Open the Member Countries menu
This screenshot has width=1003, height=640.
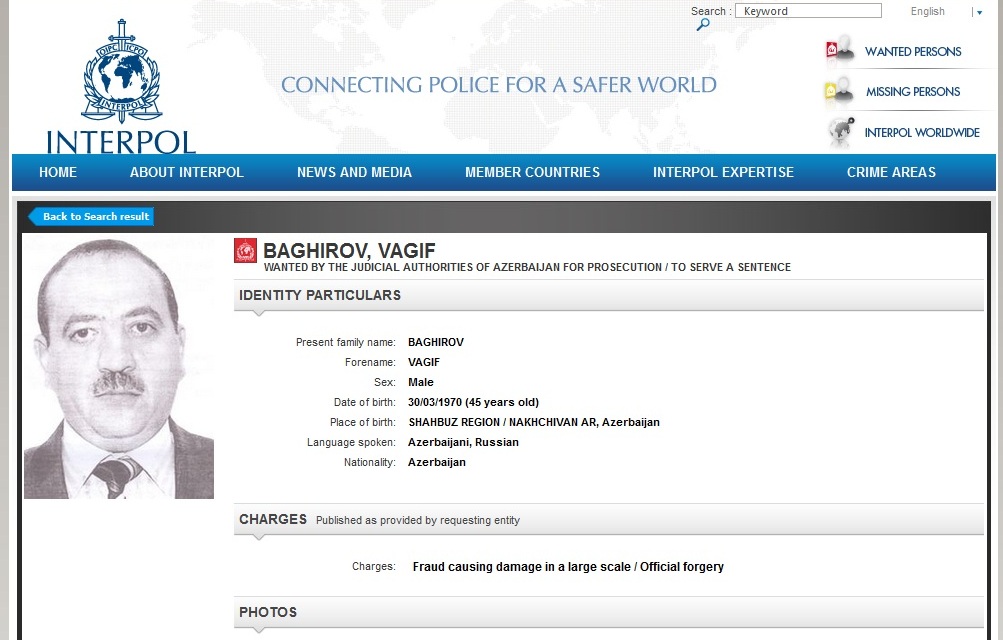click(x=532, y=172)
